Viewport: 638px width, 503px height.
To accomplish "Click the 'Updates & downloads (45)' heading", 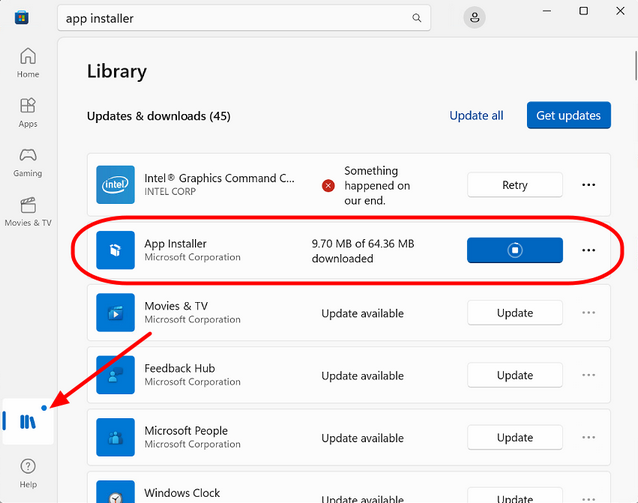I will click(x=159, y=116).
